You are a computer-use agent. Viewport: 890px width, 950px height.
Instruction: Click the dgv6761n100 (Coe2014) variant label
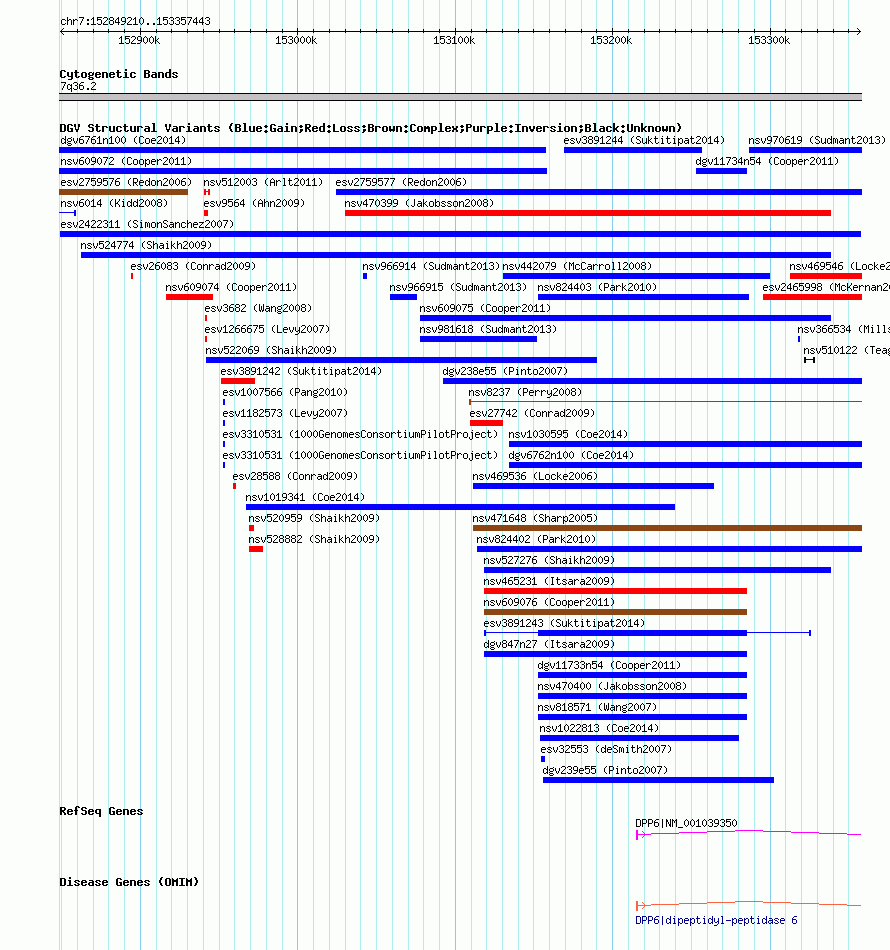point(123,140)
